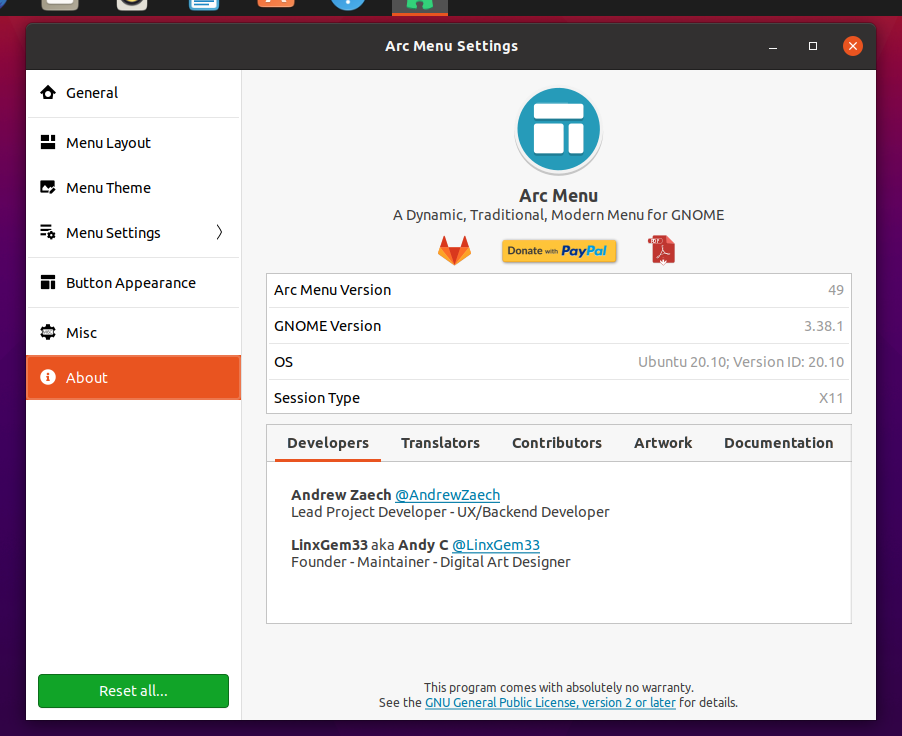This screenshot has width=902, height=736.
Task: Select the Misc page
Action: (133, 333)
